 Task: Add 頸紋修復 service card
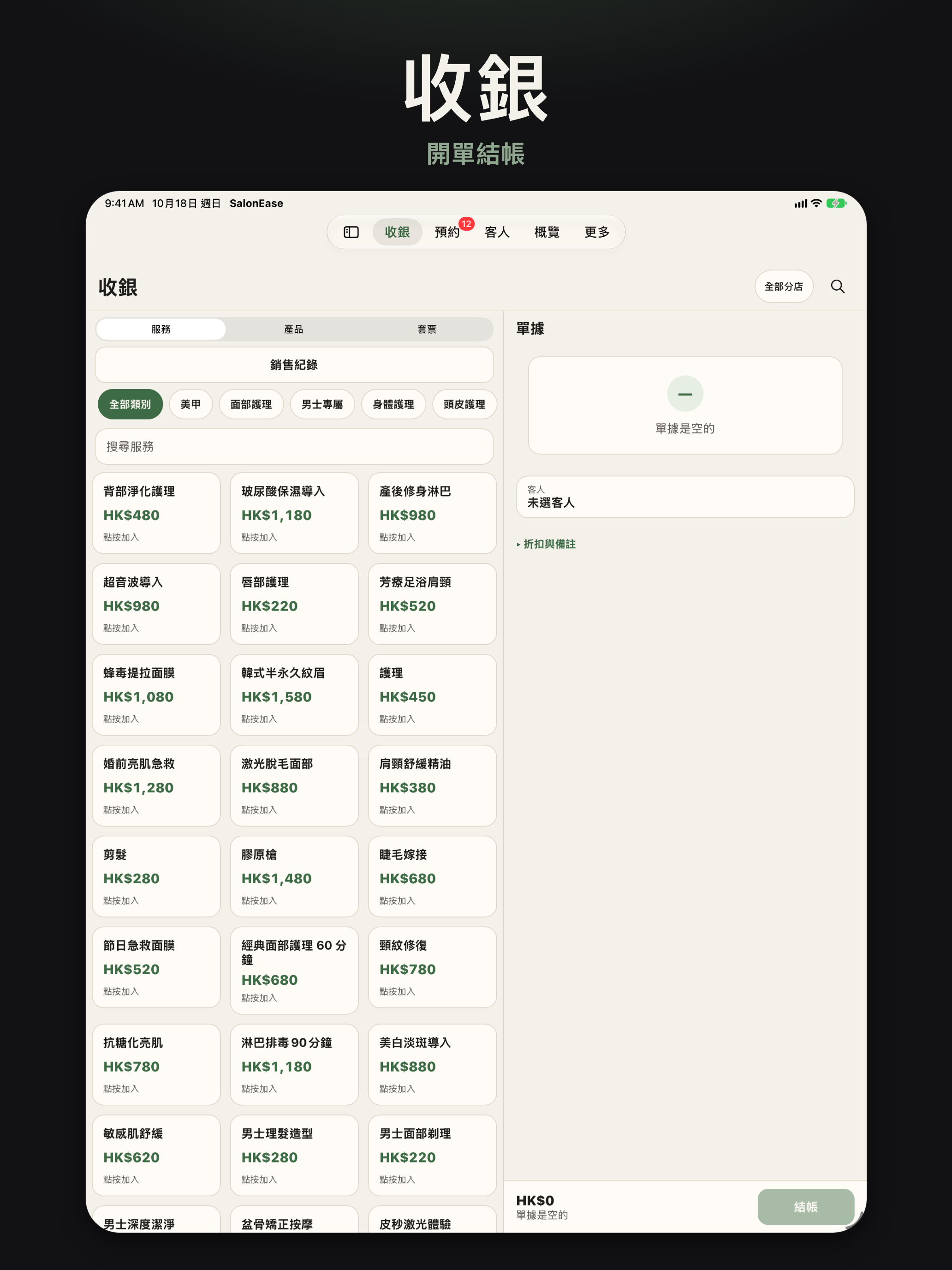pos(433,967)
